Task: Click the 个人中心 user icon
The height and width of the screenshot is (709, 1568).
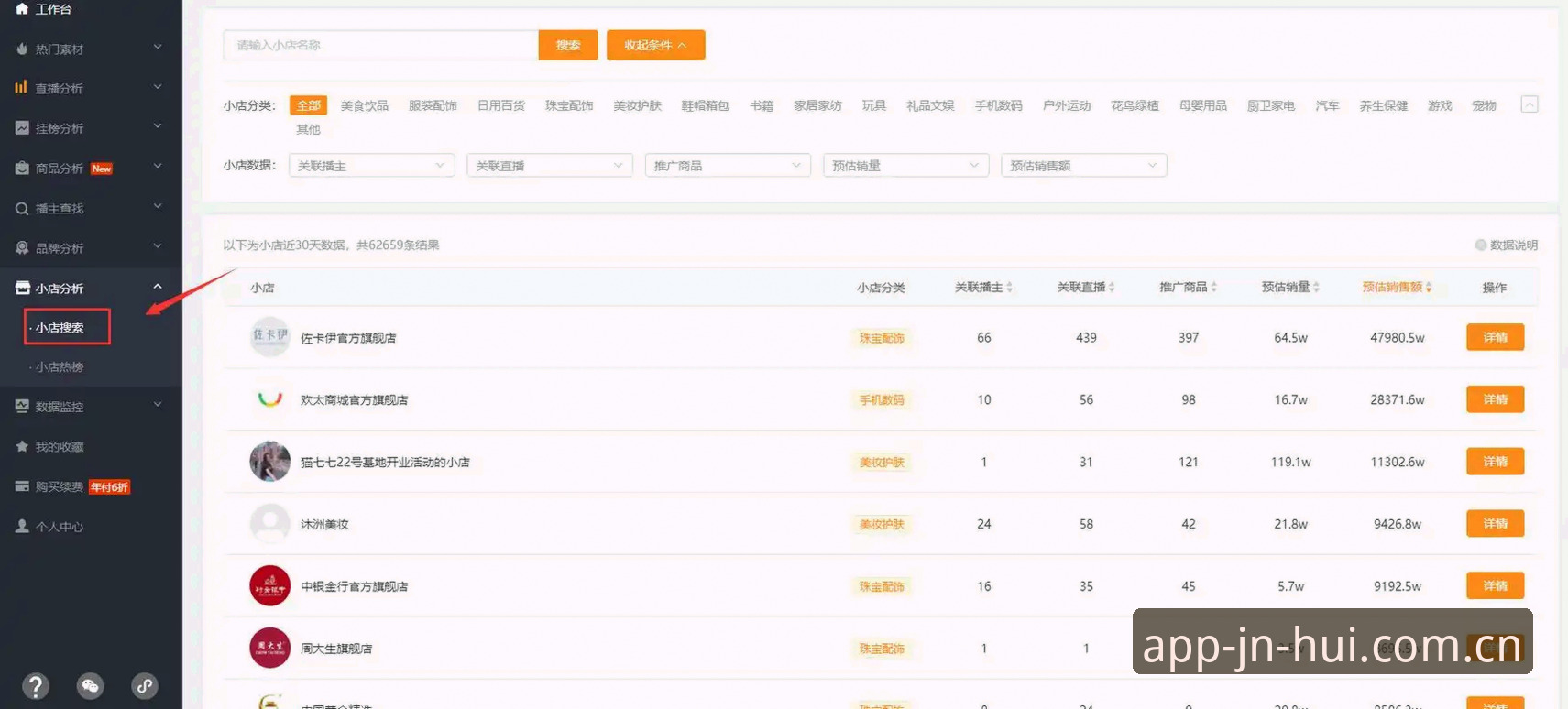Action: tap(22, 526)
